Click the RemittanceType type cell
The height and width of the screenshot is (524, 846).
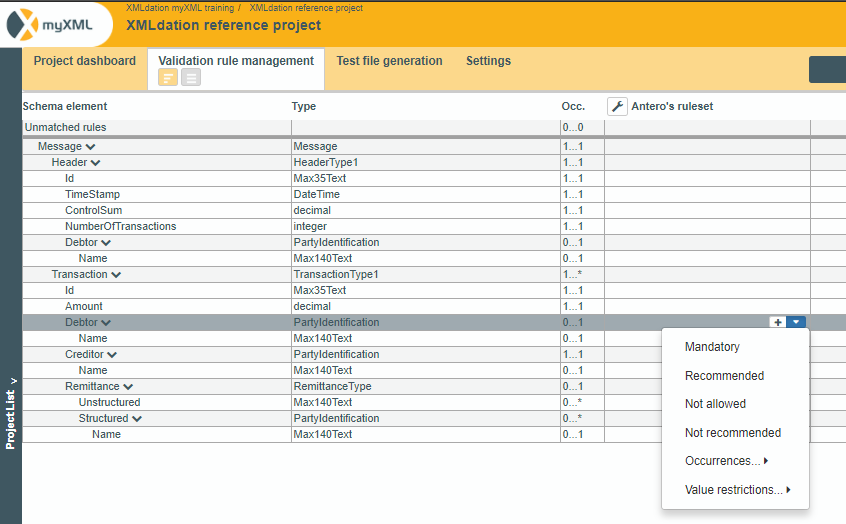(x=426, y=386)
